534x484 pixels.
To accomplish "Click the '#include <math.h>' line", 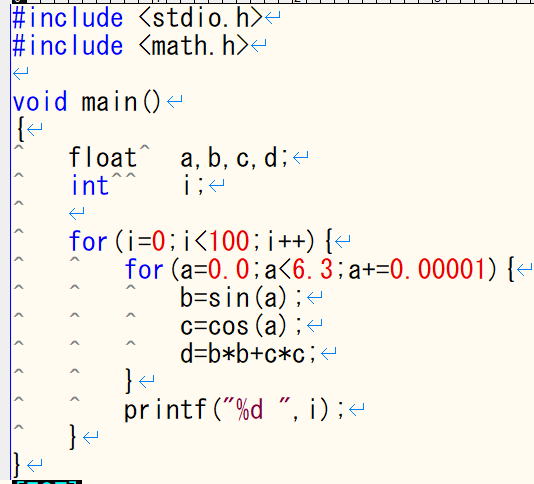I will [130, 46].
